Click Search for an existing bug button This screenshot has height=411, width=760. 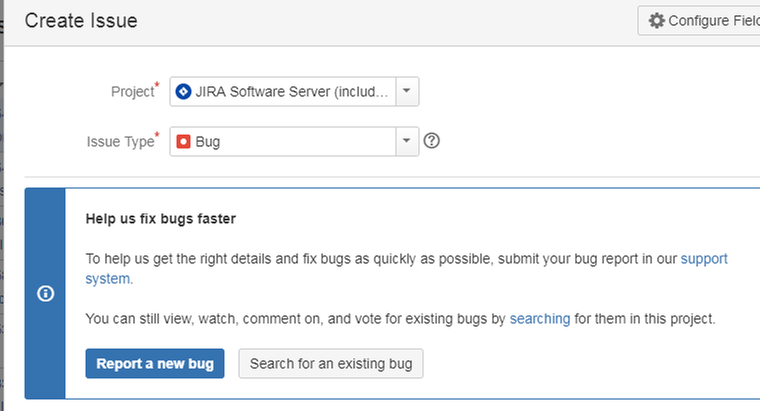[x=331, y=364]
